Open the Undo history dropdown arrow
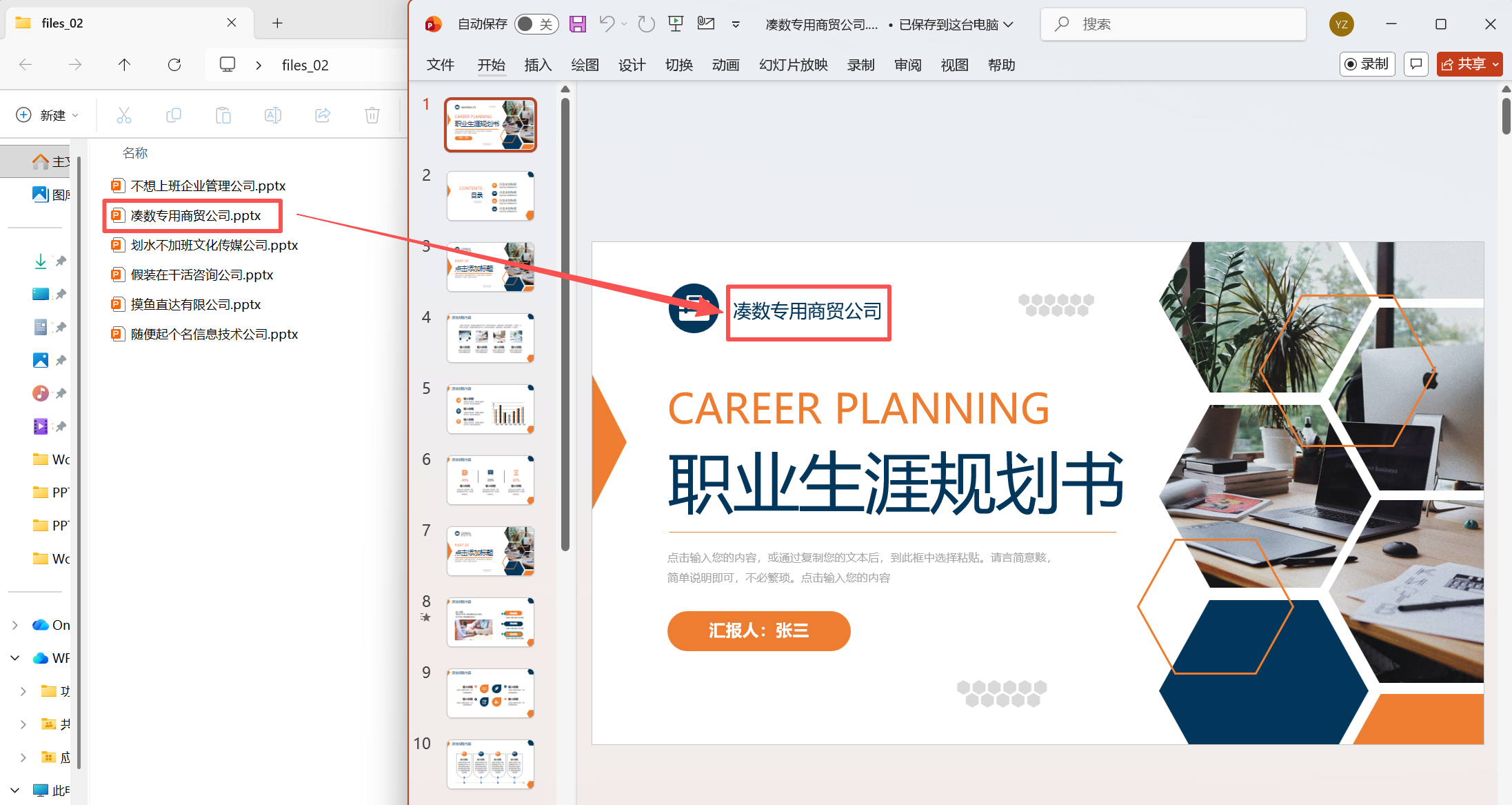Image resolution: width=1512 pixels, height=805 pixels. 624,23
